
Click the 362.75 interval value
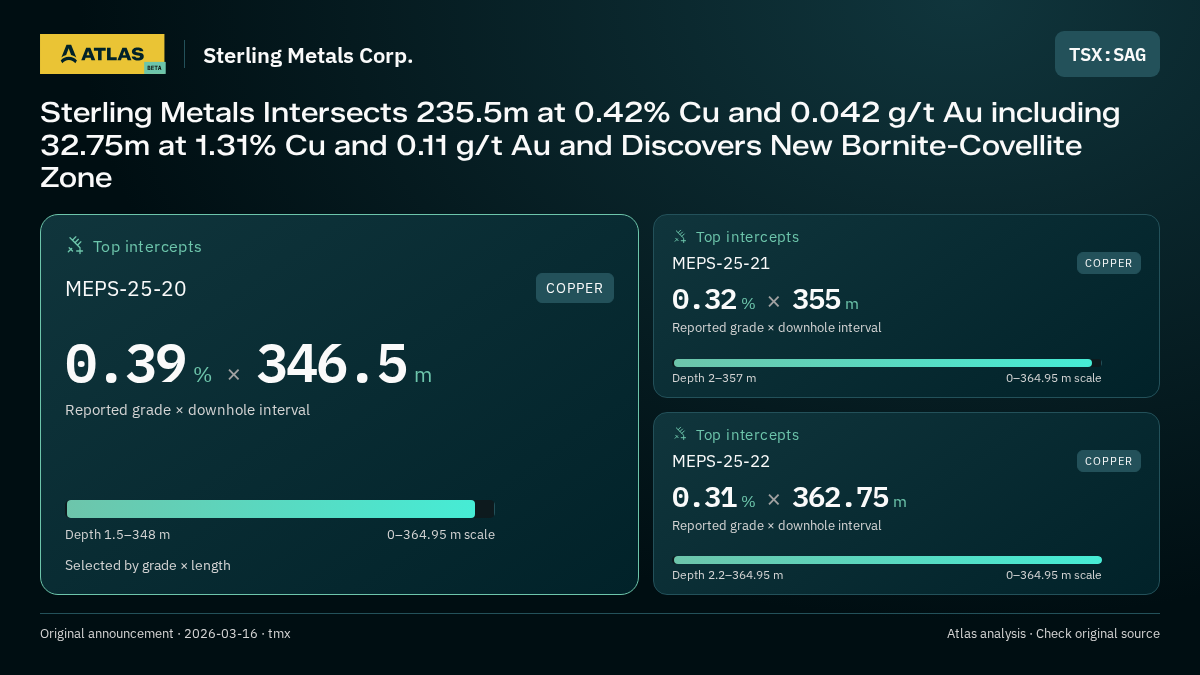point(840,497)
